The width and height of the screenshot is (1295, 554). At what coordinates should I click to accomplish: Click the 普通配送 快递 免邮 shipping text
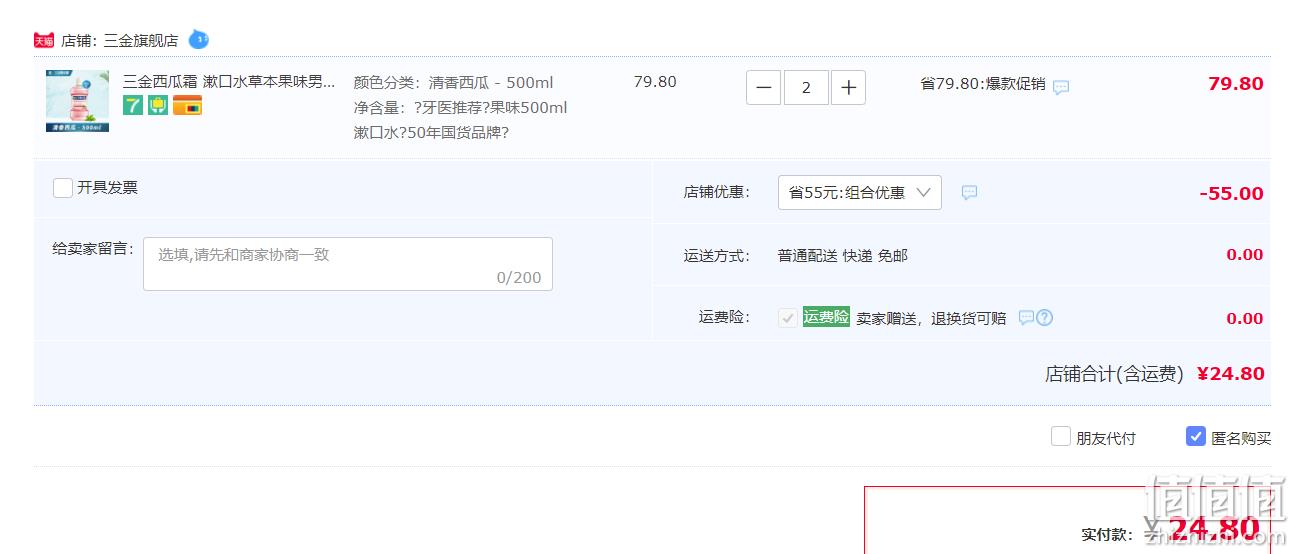[x=843, y=255]
